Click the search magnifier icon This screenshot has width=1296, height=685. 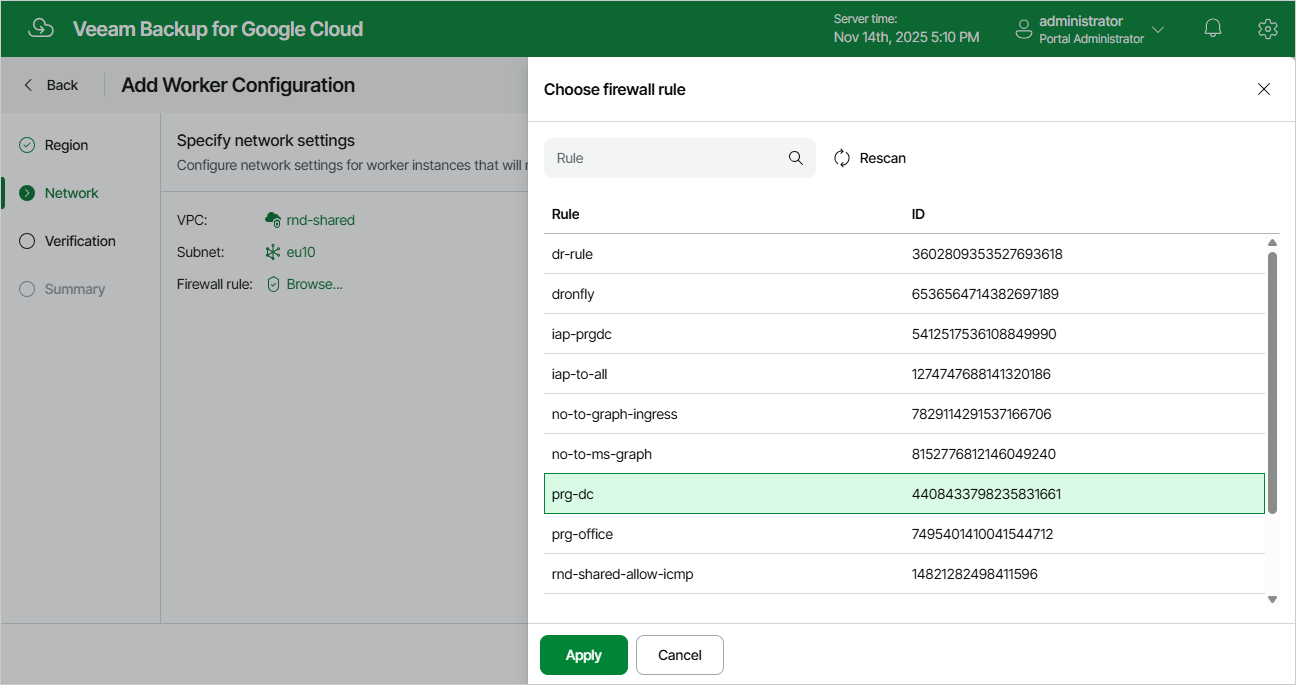796,158
